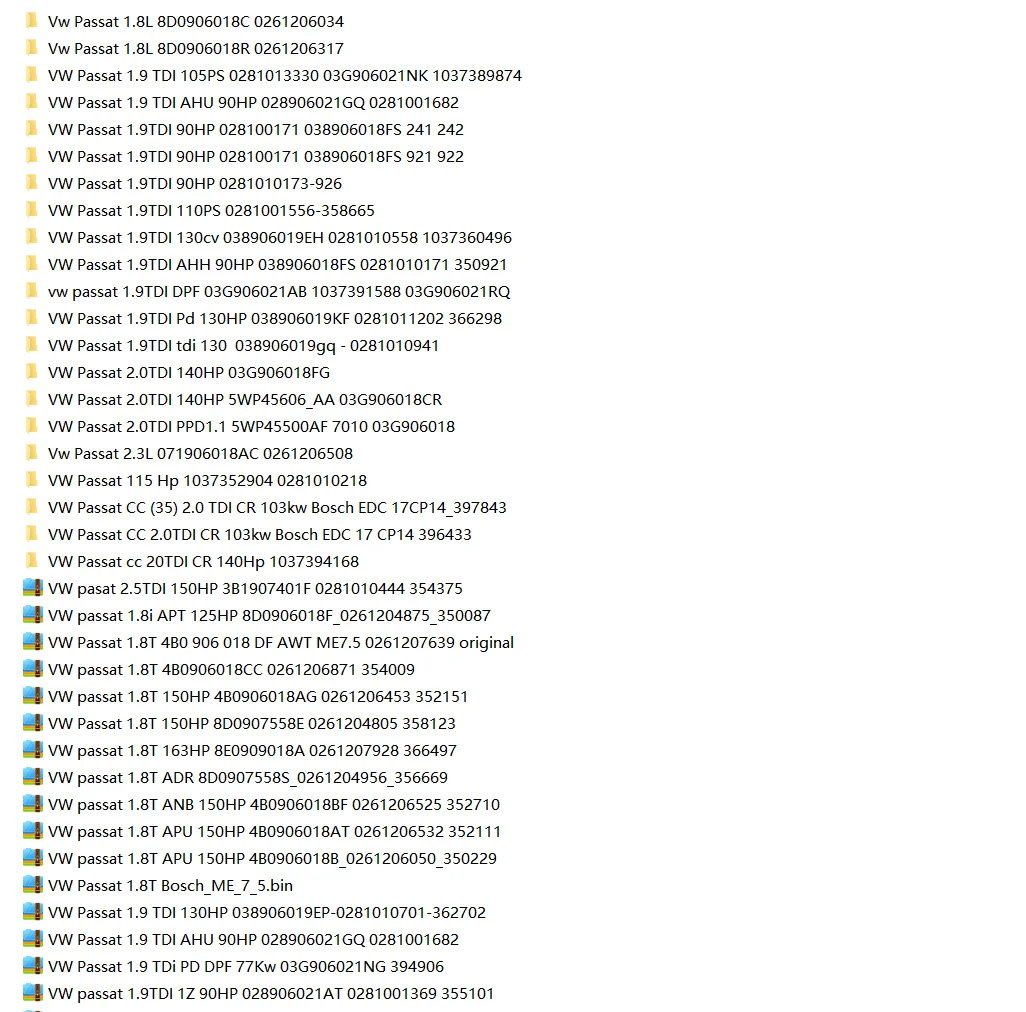The width and height of the screenshot is (1026, 1012).
Task: Select file VW Passat 1.8T 150HP 8D0907558E
Action: pyautogui.click(x=252, y=723)
